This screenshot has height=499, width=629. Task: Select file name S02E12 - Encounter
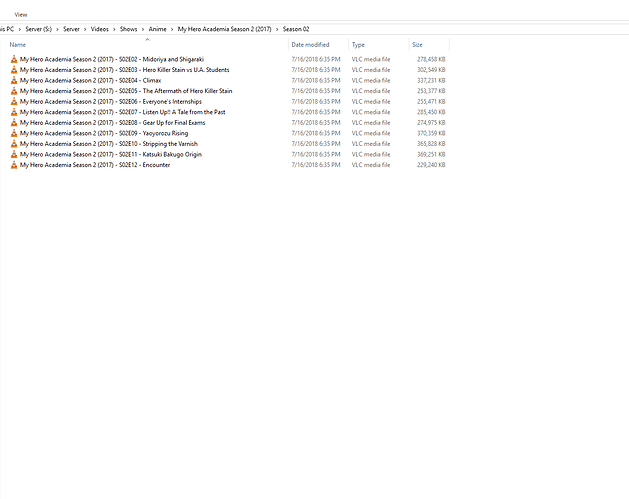(95, 165)
